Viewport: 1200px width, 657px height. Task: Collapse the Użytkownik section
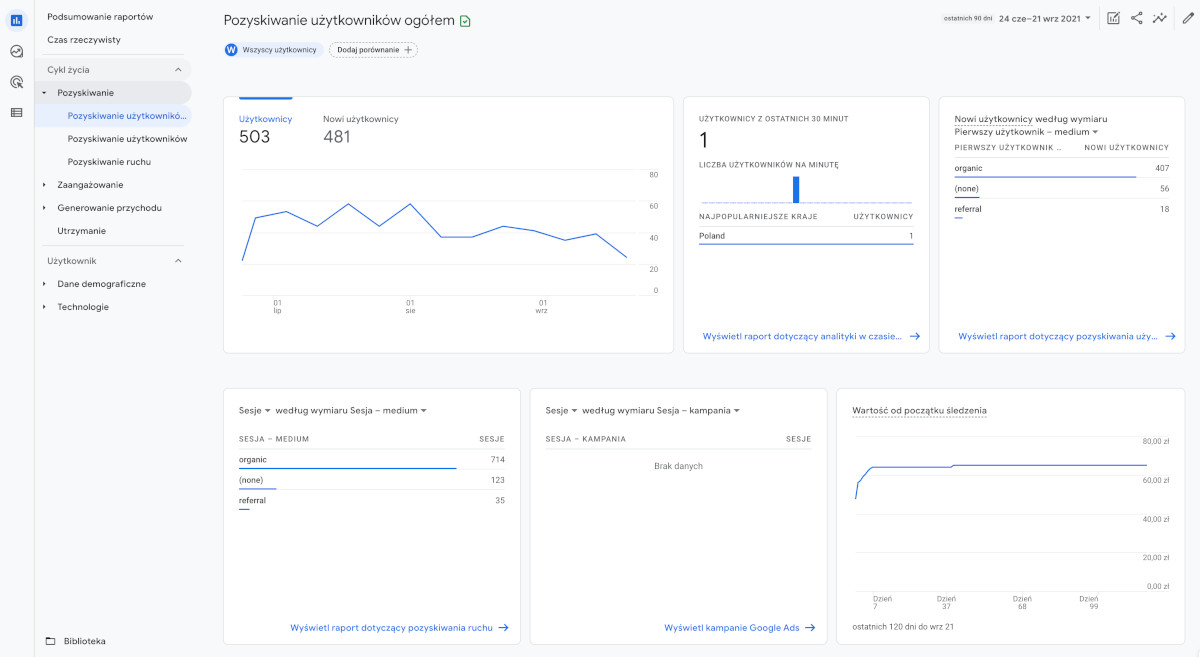178,261
